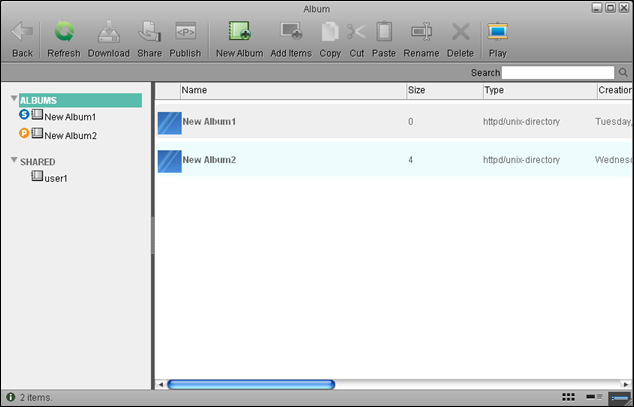Switch to thumbnail grid view
The height and width of the screenshot is (407, 634).
point(569,397)
